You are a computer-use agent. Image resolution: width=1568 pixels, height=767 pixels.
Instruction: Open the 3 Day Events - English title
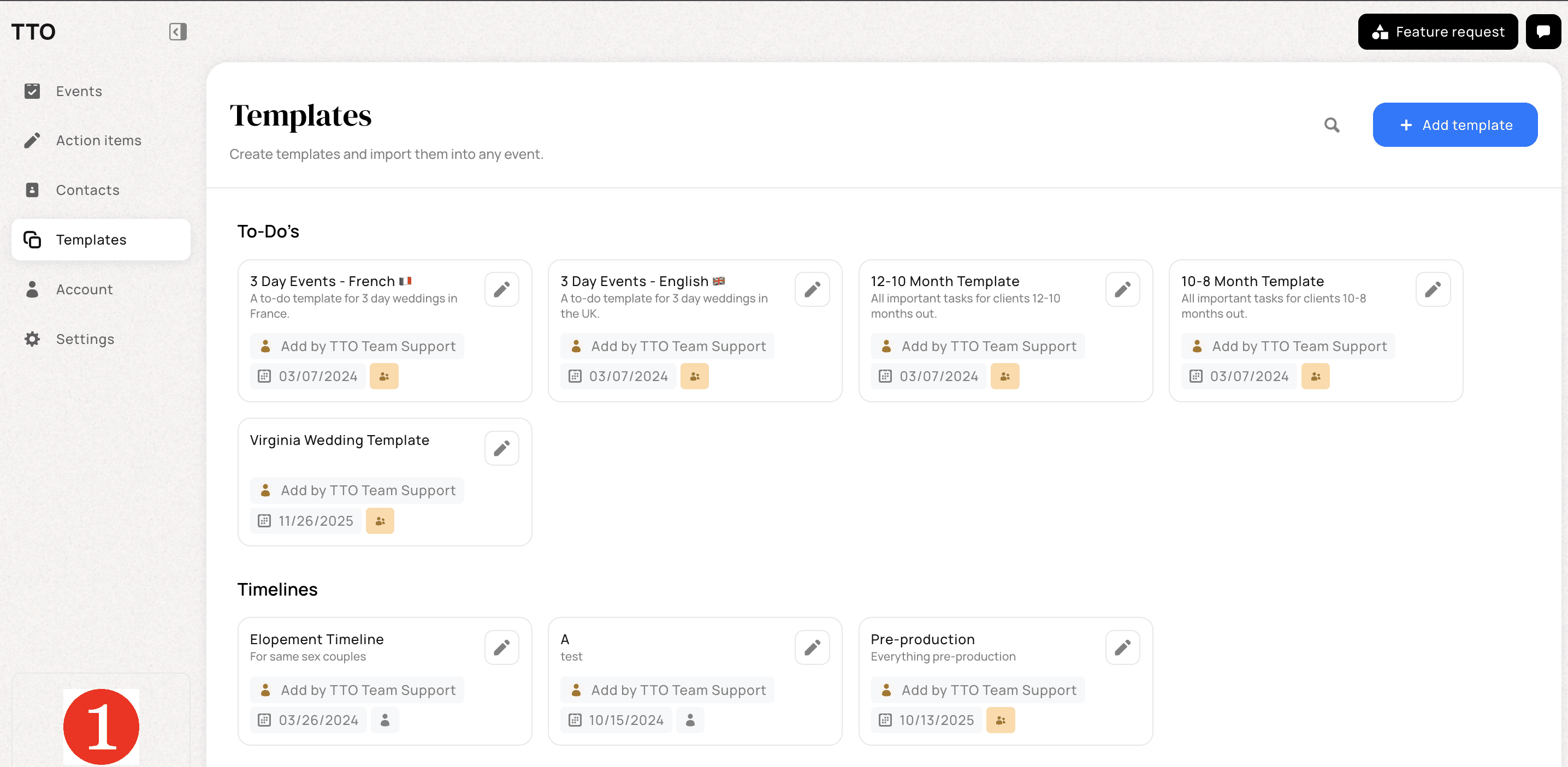pos(642,281)
